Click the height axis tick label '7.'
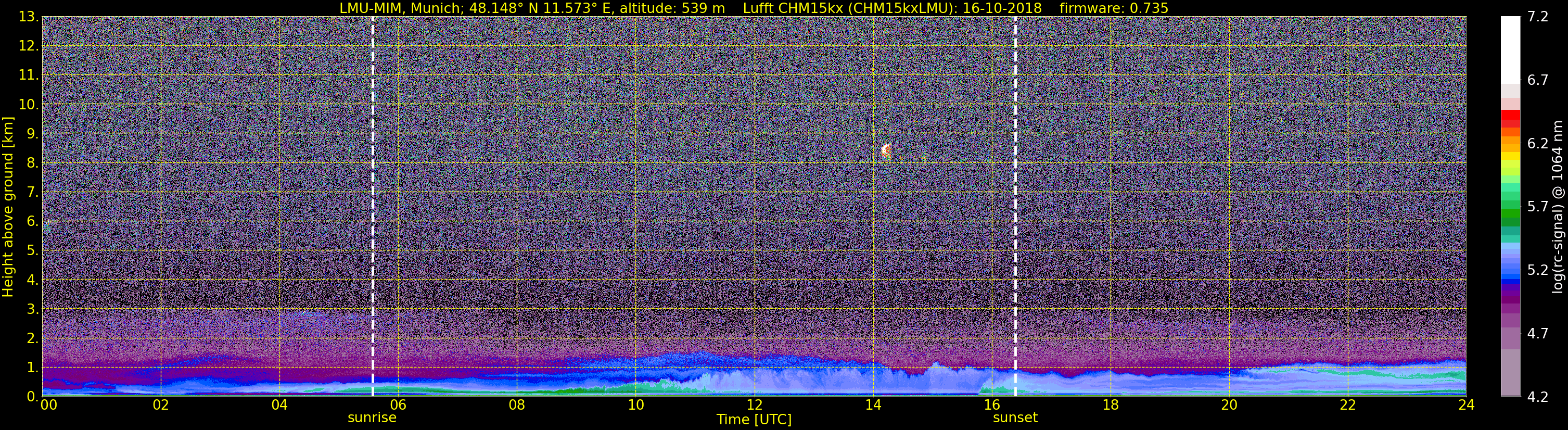This screenshot has height=430, width=1568. 33,193
